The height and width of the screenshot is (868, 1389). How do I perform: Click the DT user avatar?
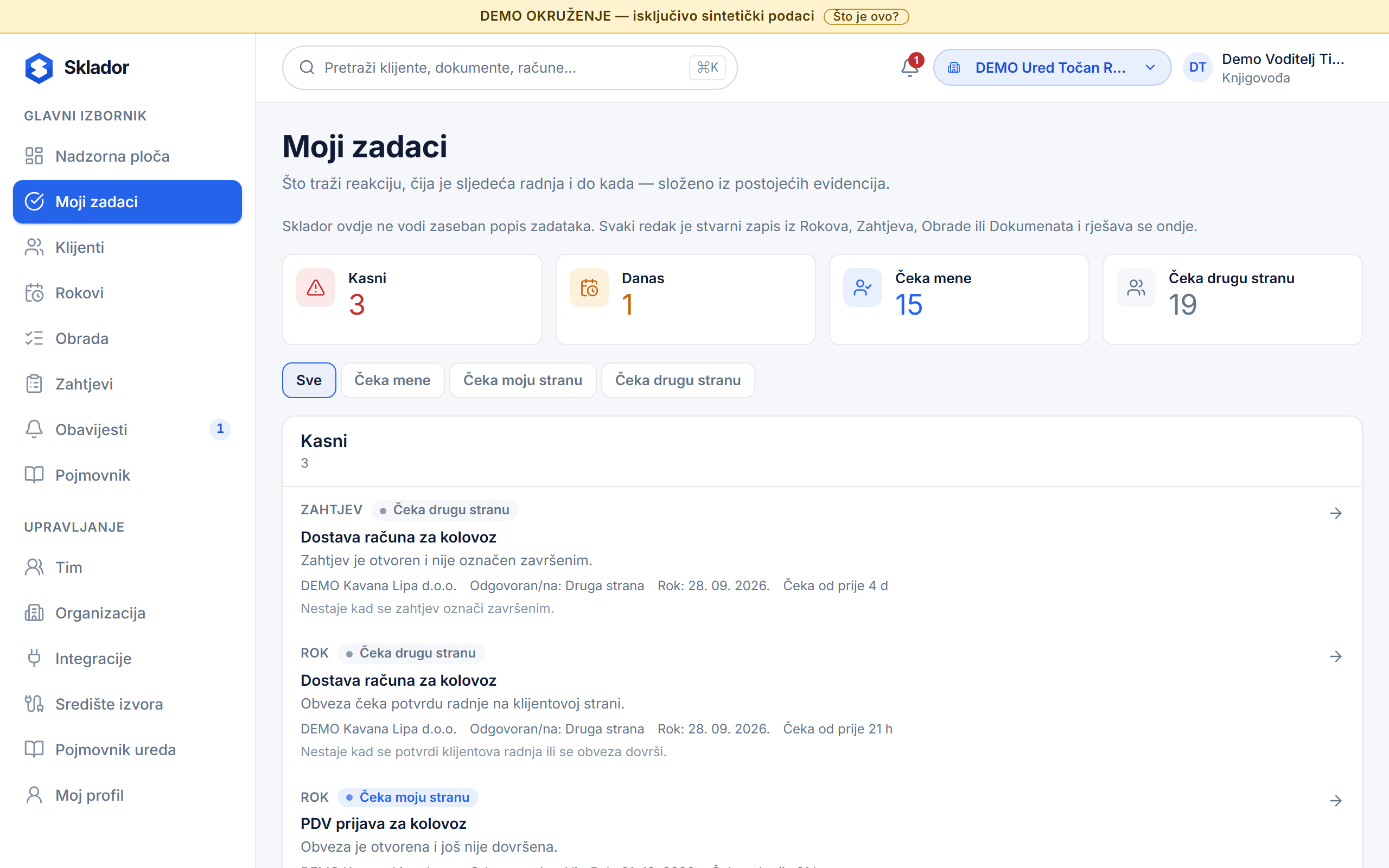coord(1197,68)
